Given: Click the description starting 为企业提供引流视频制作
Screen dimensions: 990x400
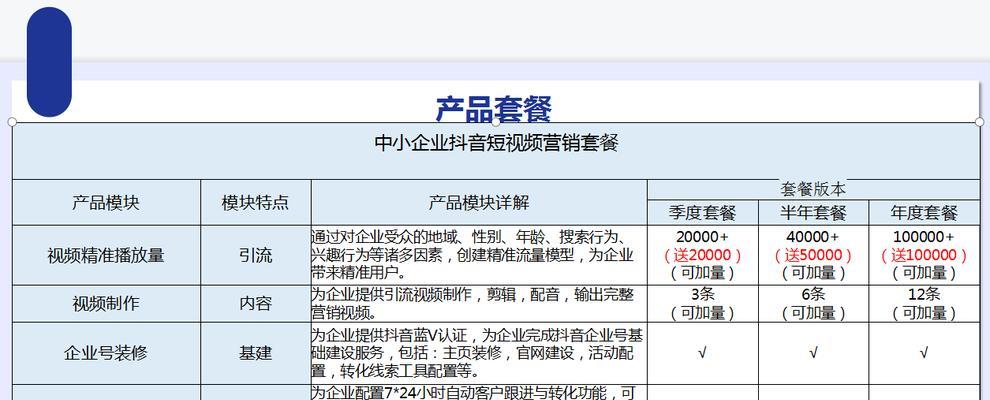Looking at the screenshot, I should pyautogui.click(x=472, y=303).
